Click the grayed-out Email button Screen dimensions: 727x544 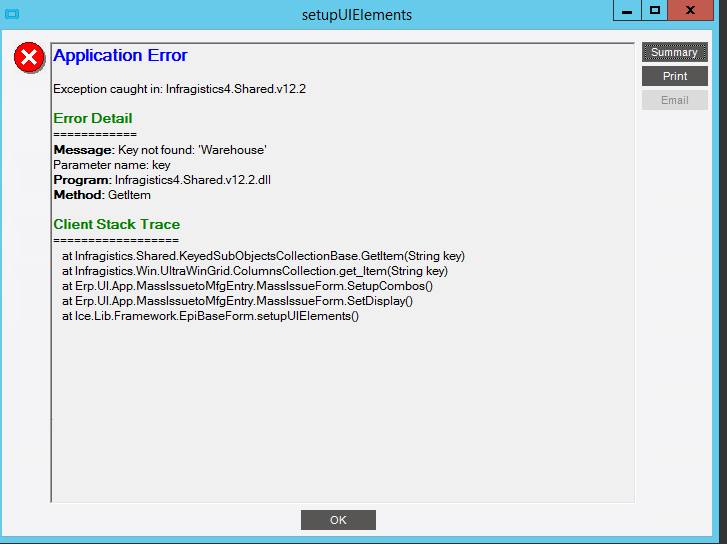coord(675,100)
